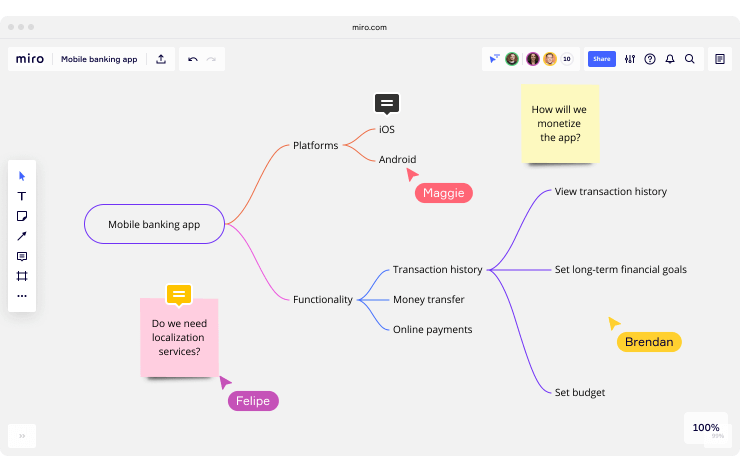740x472 pixels.
Task: Click the Mobile banking app board title
Action: tap(99, 59)
